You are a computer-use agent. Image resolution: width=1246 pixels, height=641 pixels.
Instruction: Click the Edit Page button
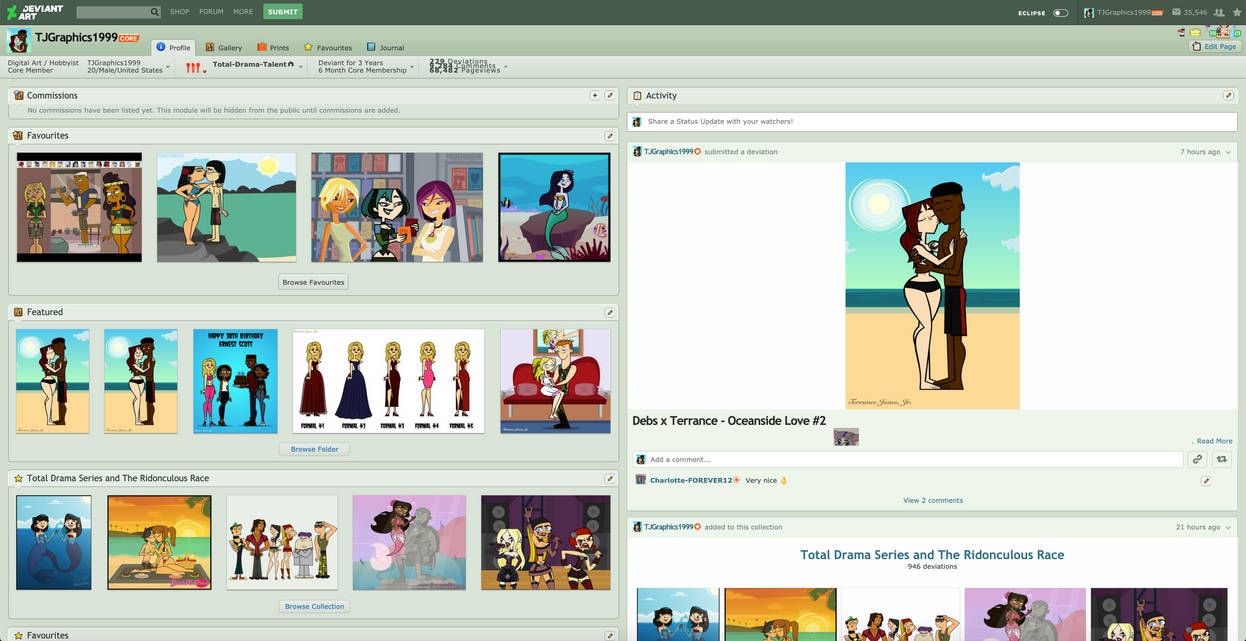pyautogui.click(x=1215, y=47)
